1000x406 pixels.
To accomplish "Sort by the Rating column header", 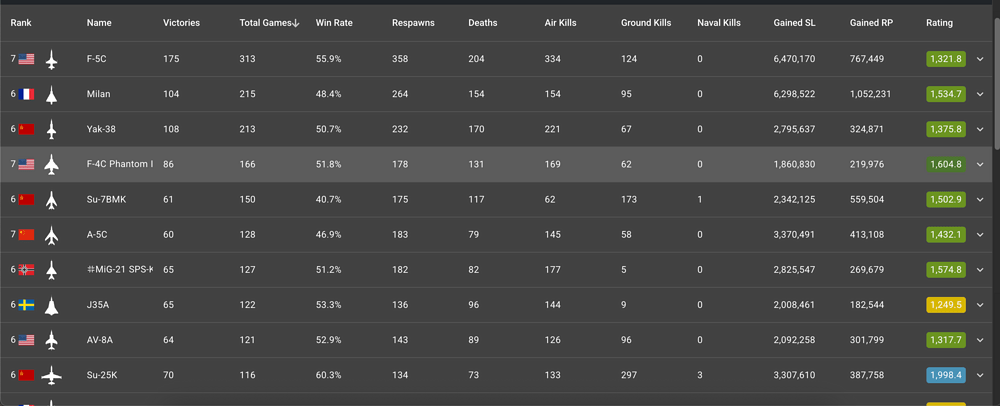I will (939, 23).
